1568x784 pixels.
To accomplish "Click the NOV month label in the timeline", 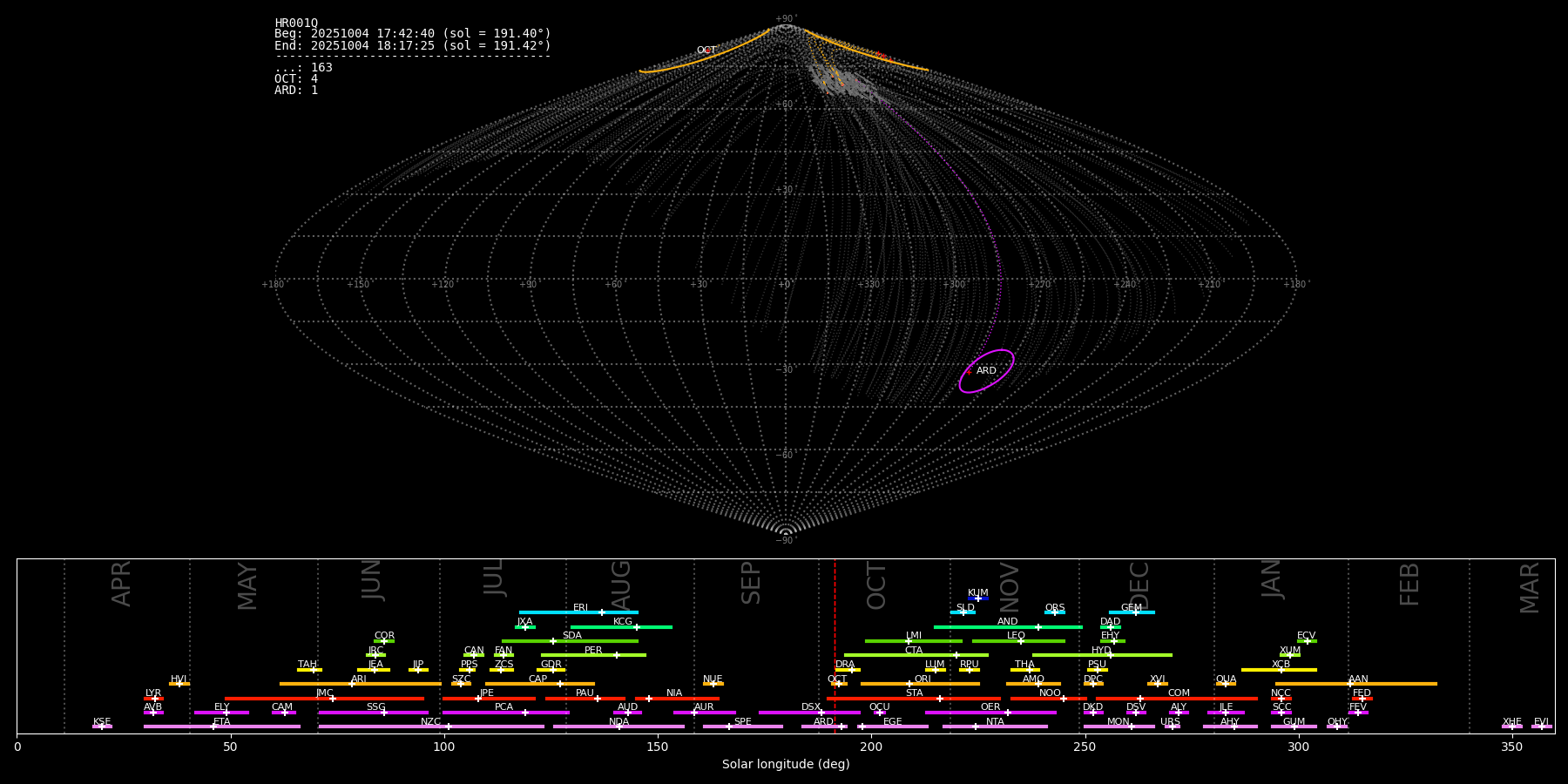I will [x=1009, y=585].
